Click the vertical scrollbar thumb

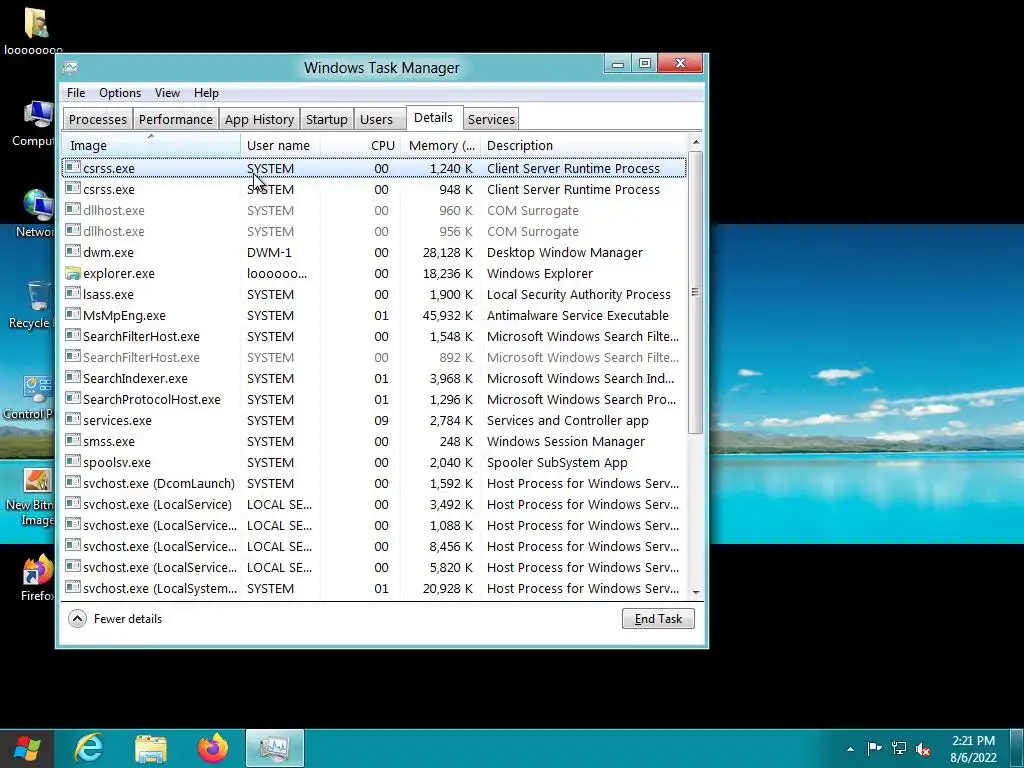coord(696,292)
